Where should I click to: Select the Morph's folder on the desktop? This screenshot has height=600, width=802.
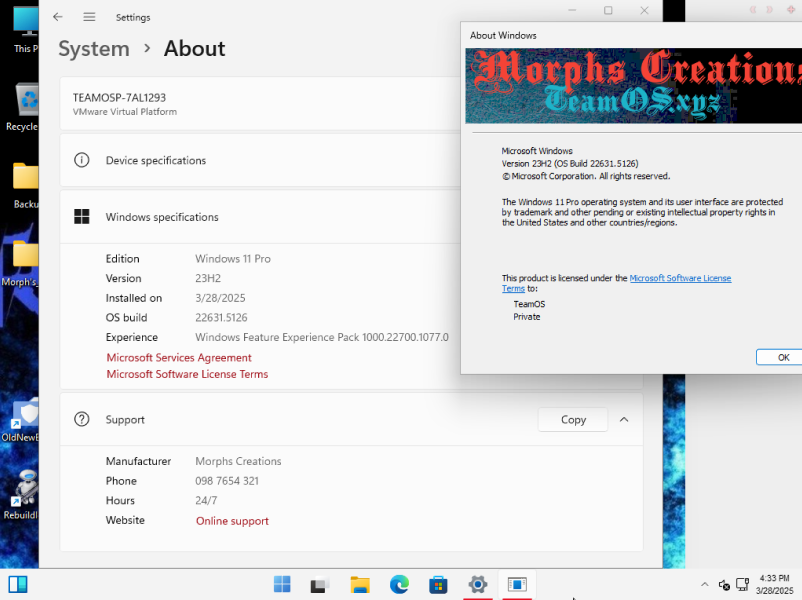pos(20,263)
